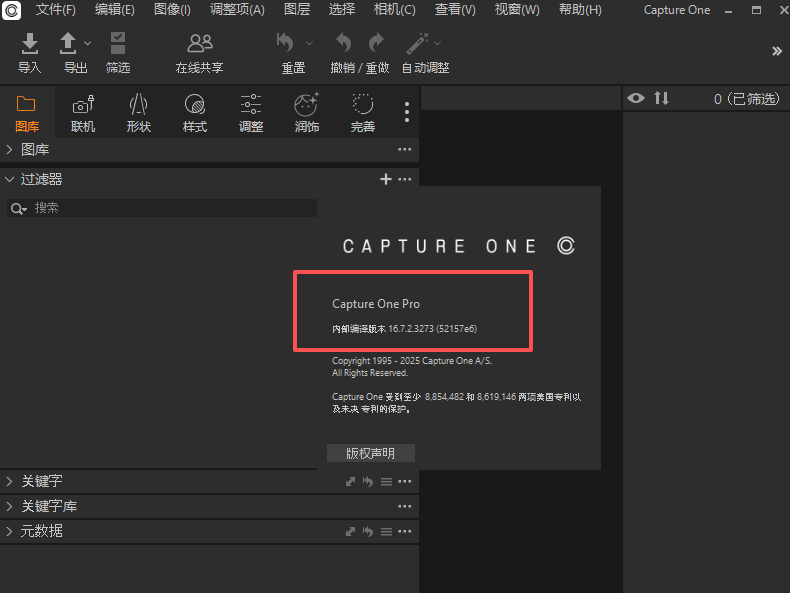This screenshot has width=790, height=593.
Task: Open Online Sharing (在线共享) icon
Action: tap(200, 44)
